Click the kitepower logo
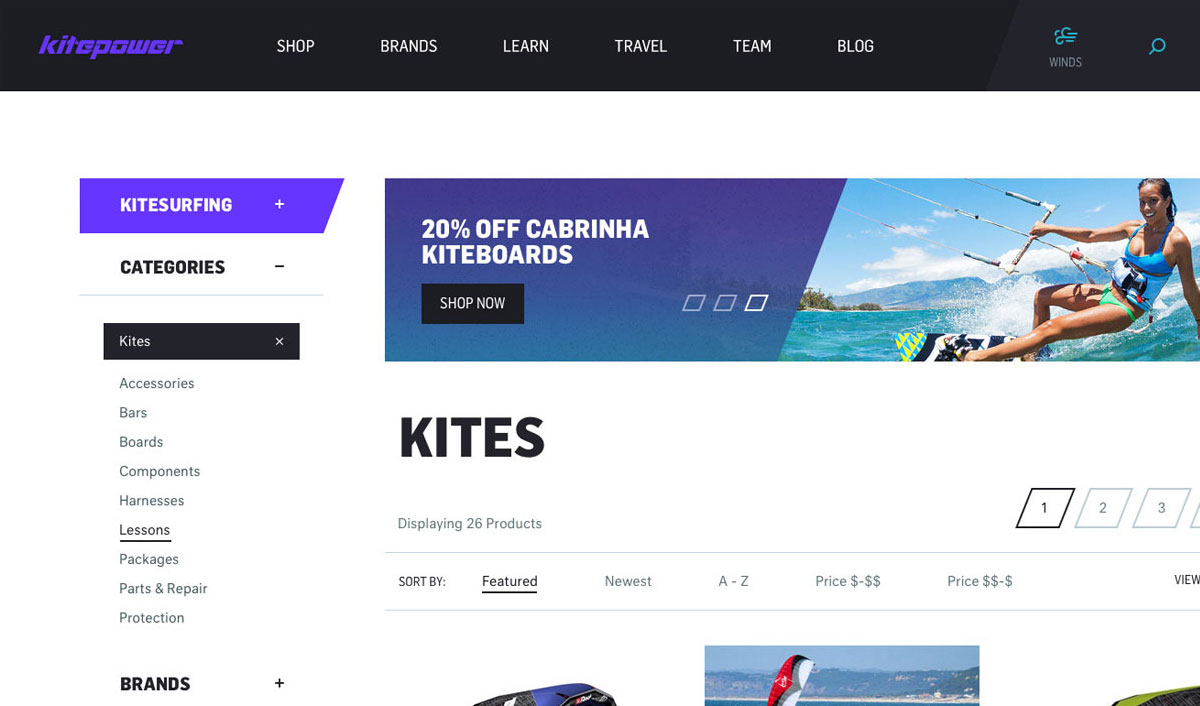The image size is (1200, 706). click(x=111, y=46)
